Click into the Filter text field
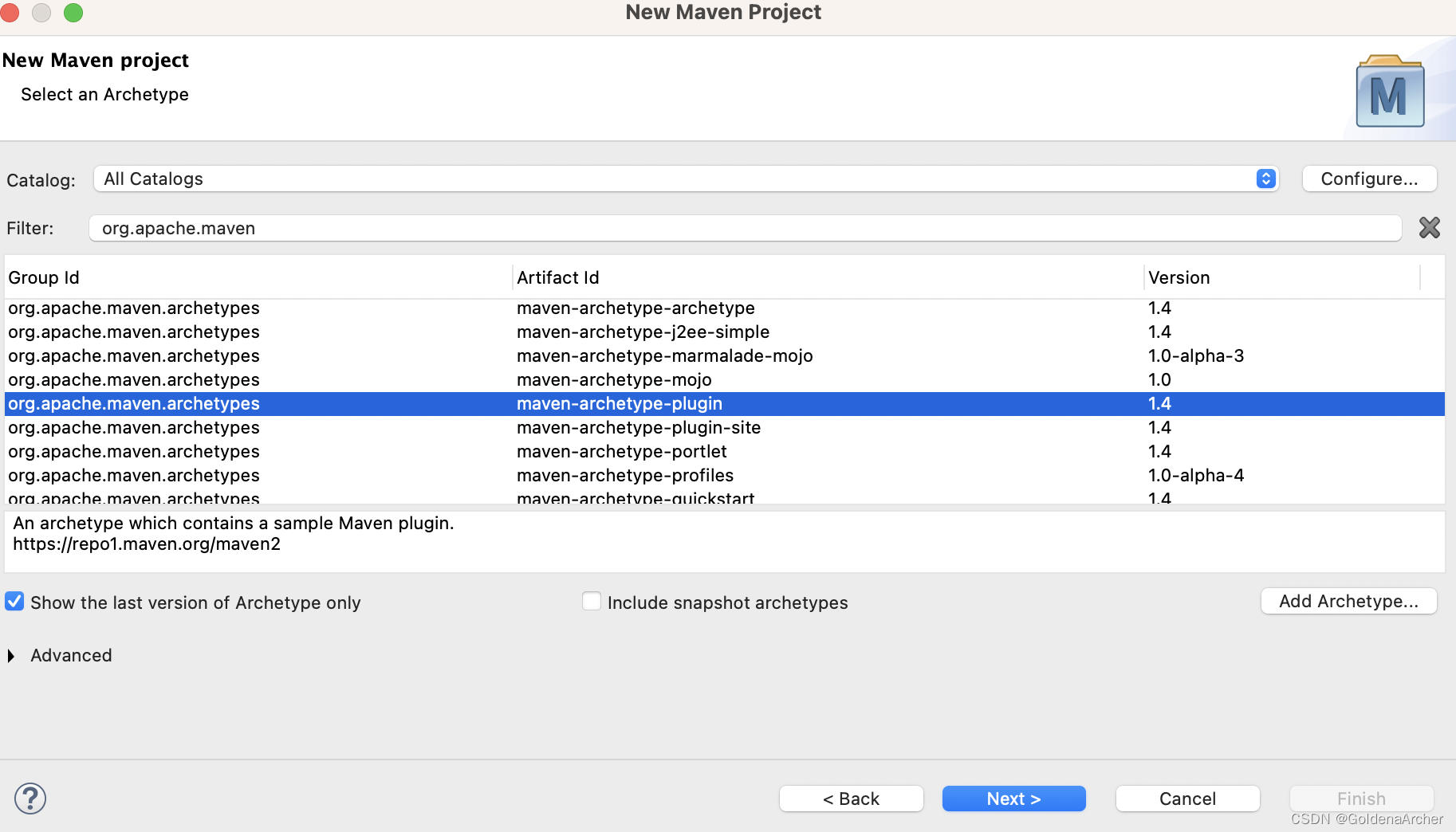The width and height of the screenshot is (1456, 832). [745, 228]
